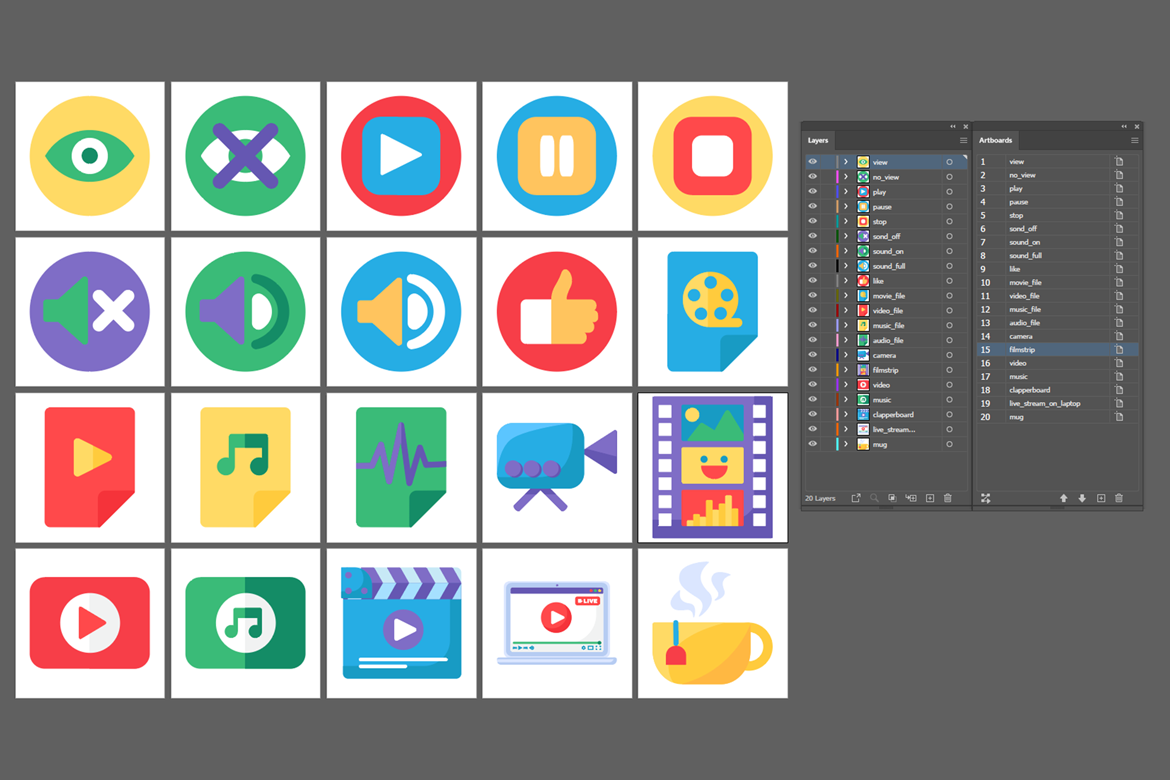
Task: Open the Artboards panel flyout menu
Action: tap(1136, 141)
